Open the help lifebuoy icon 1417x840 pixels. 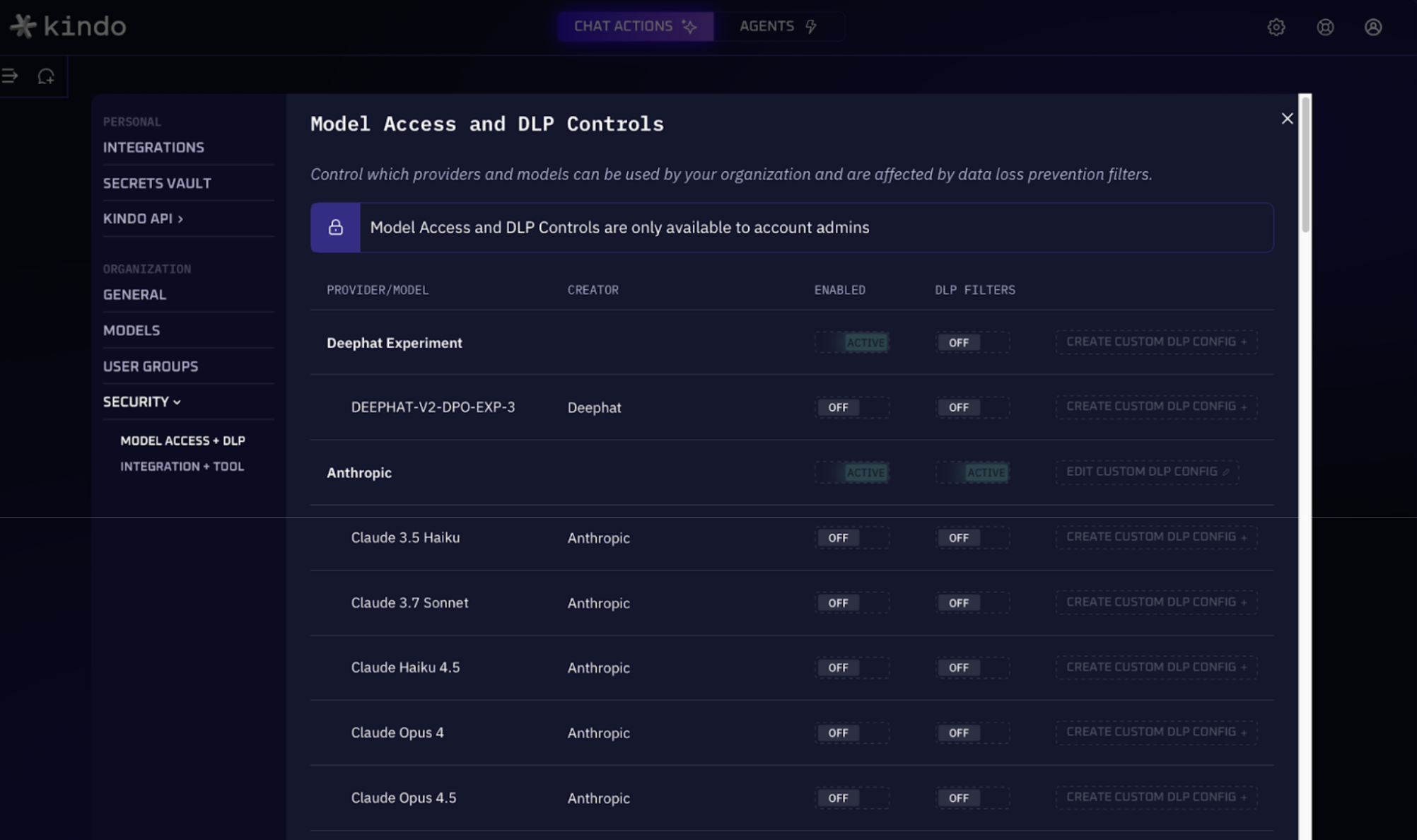[1325, 27]
